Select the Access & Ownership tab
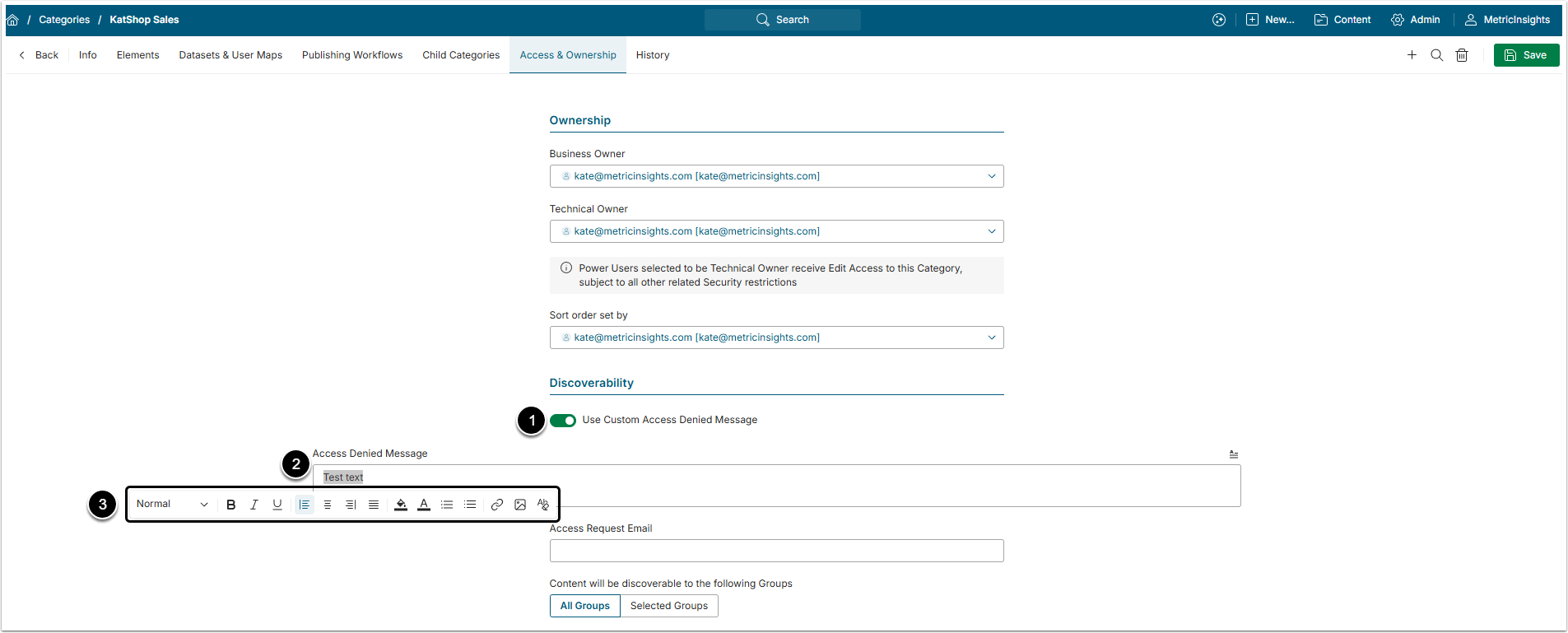Image resolution: width=1568 pixels, height=633 pixels. (568, 55)
